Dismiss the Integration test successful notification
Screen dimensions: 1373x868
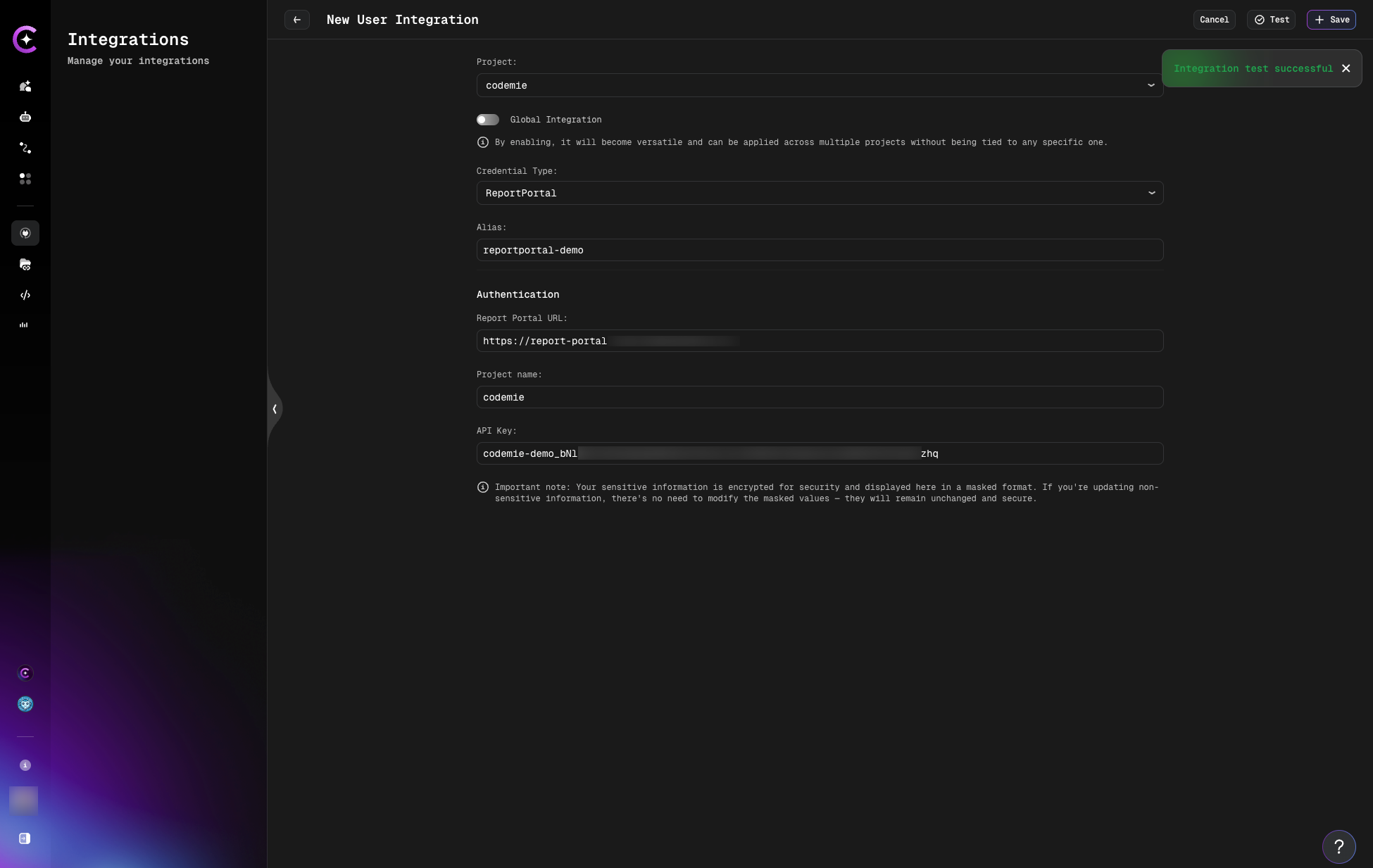tap(1346, 68)
